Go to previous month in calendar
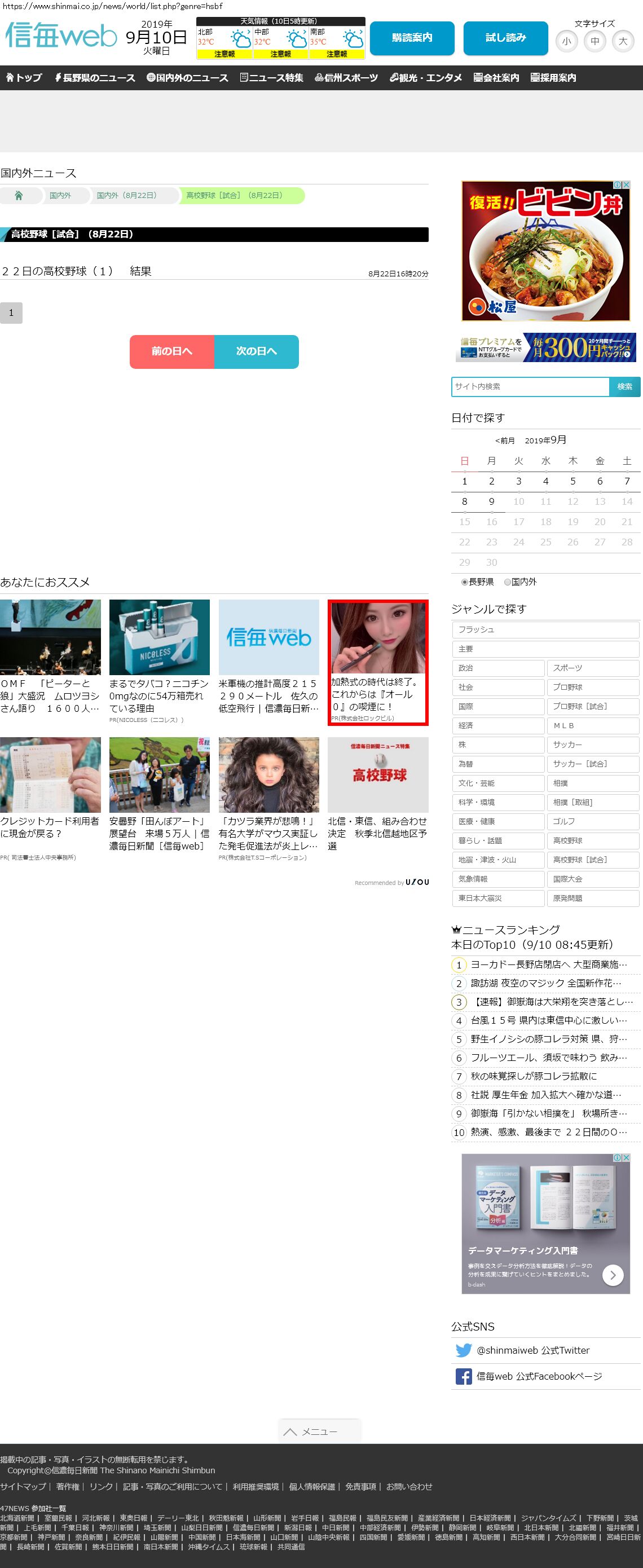The width and height of the screenshot is (643, 1568). (x=505, y=441)
